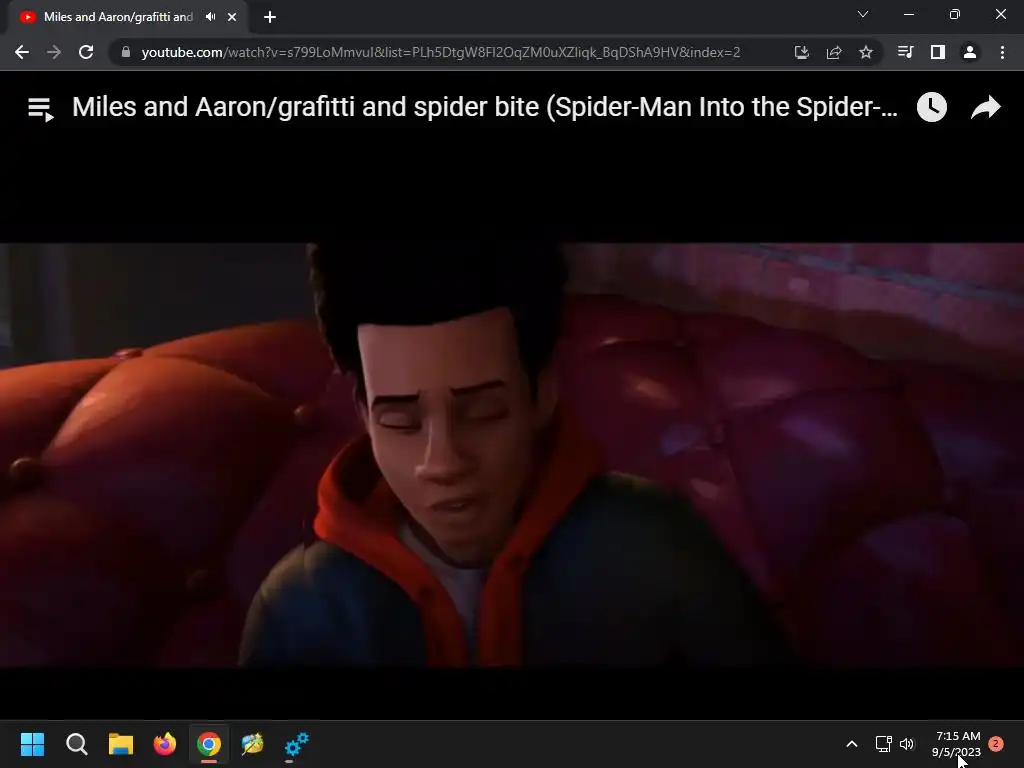Click the video frame to pause
The width and height of the screenshot is (1024, 768).
(512, 455)
